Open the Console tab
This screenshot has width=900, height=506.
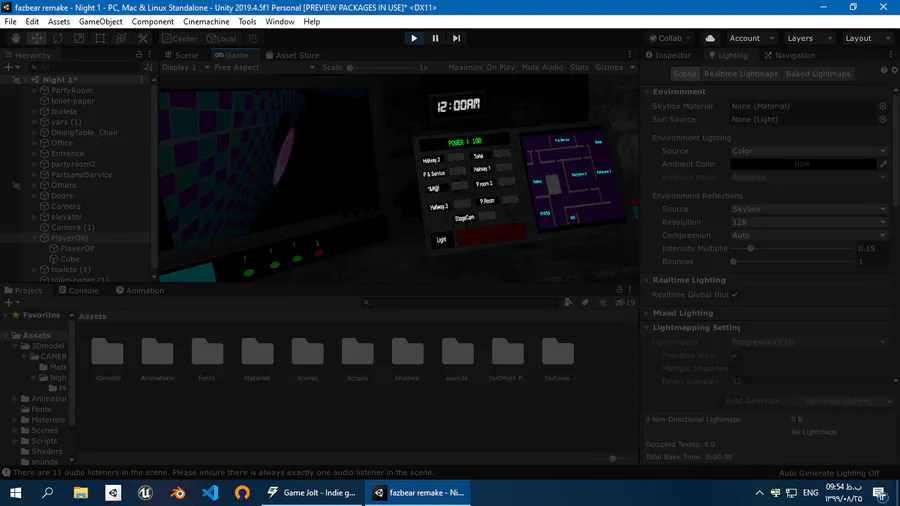point(79,290)
